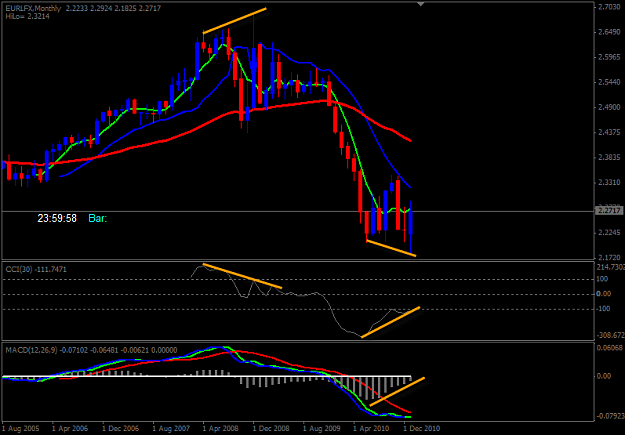Click the 2.6490 price axis value
625x435 pixels.
coord(608,32)
